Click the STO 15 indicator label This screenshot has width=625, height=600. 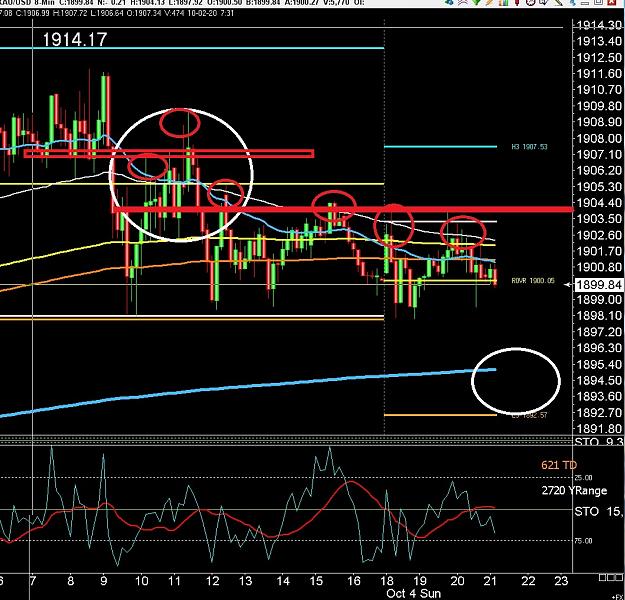(x=599, y=511)
